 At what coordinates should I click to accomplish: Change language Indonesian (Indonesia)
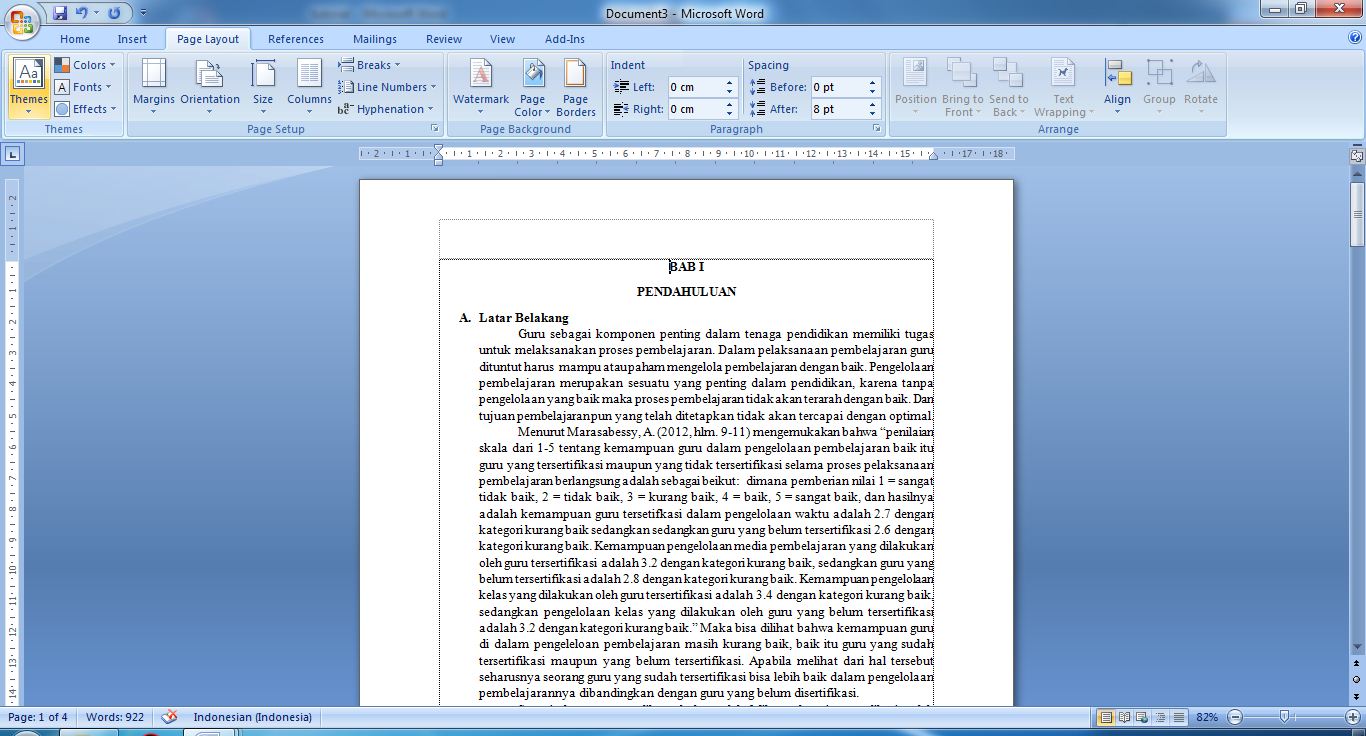[252, 717]
